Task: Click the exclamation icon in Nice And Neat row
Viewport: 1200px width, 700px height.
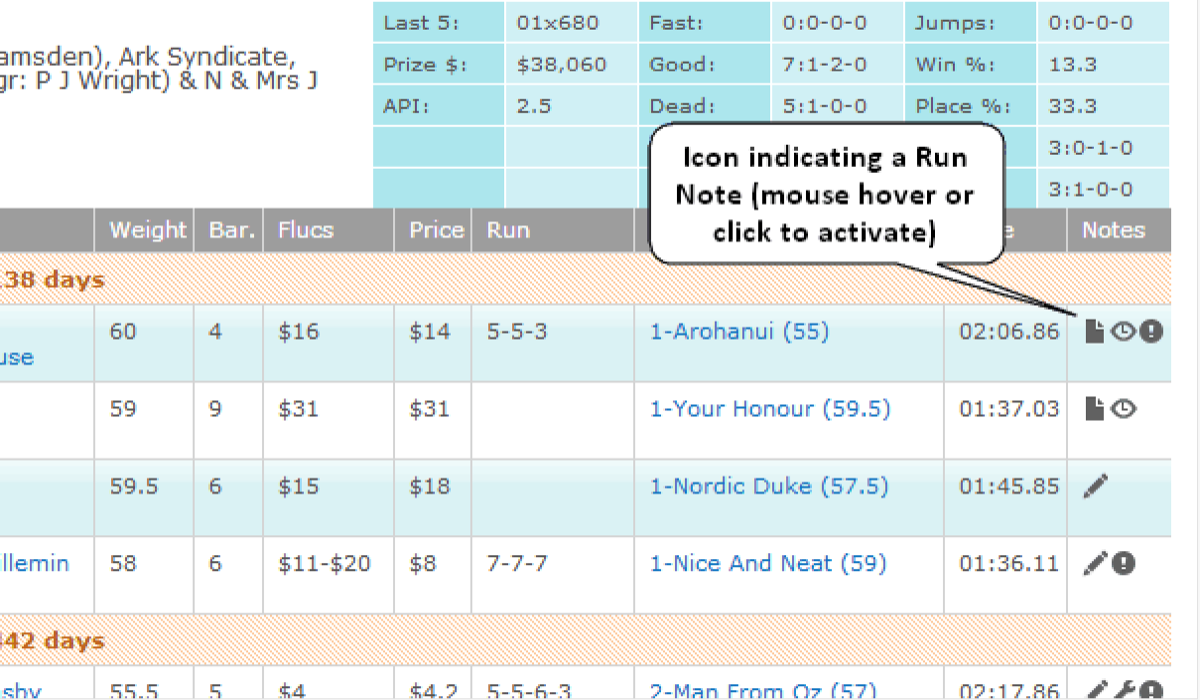Action: (1124, 564)
